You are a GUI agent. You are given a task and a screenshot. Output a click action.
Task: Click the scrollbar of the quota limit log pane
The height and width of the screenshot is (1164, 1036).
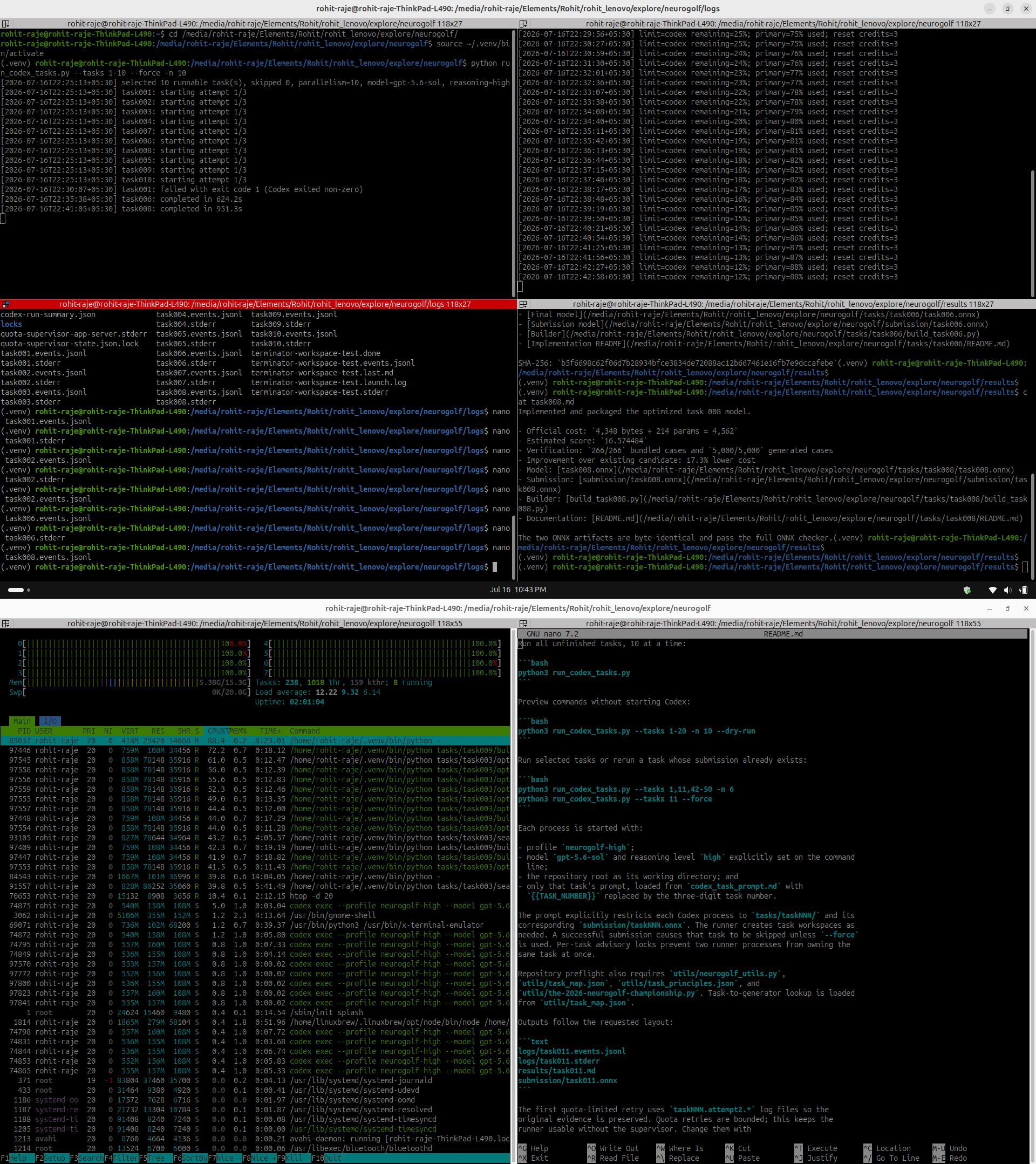click(1033, 233)
